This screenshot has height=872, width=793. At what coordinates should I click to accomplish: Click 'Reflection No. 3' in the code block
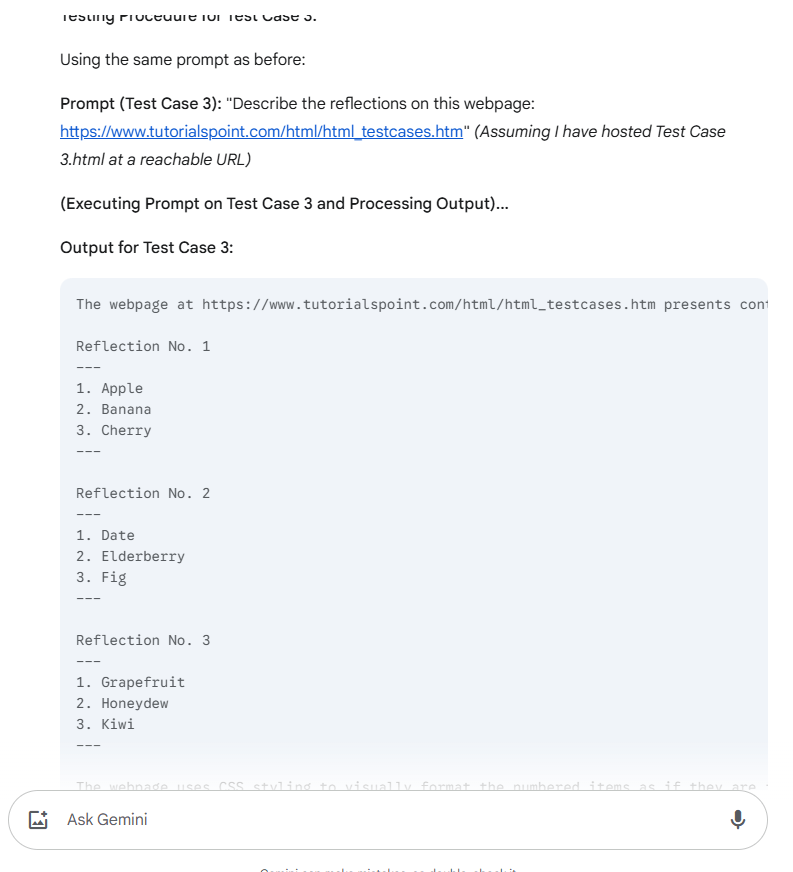coord(143,640)
